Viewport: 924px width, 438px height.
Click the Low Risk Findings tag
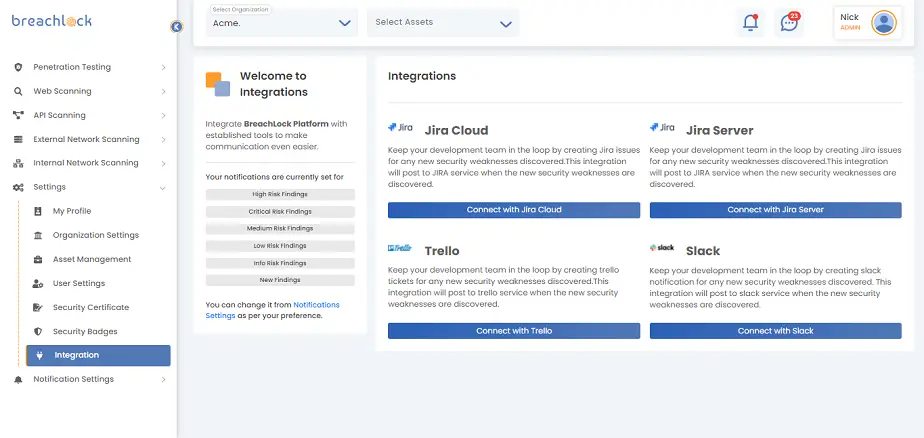pyautogui.click(x=280, y=246)
